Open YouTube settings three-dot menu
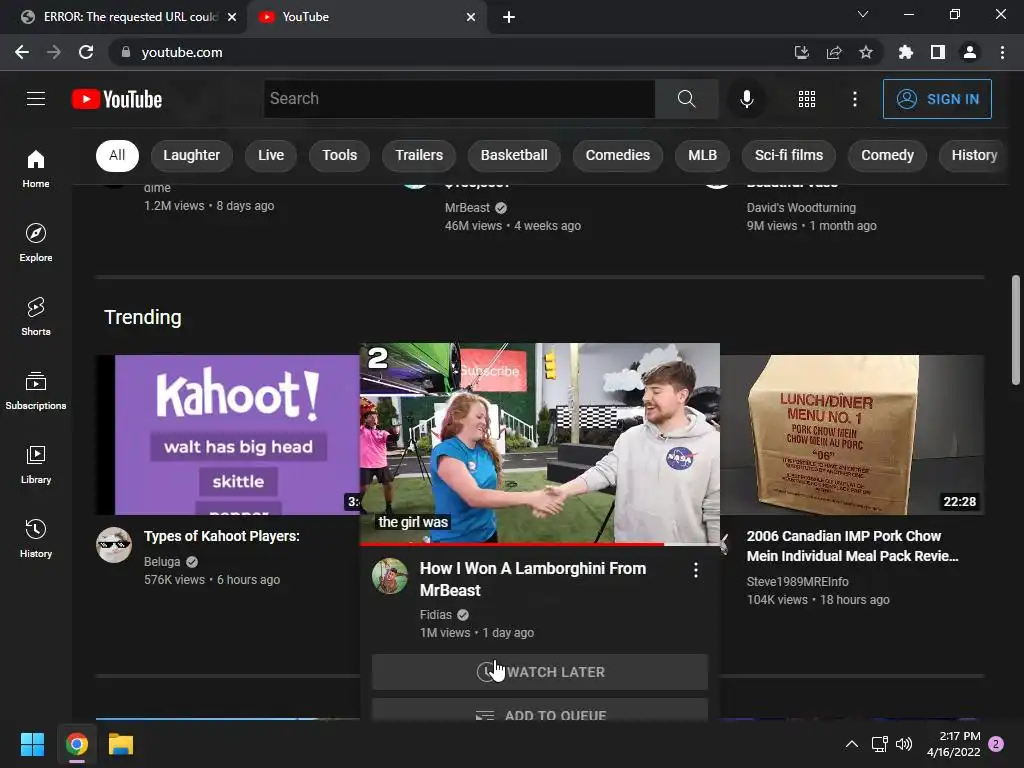The width and height of the screenshot is (1024, 768). point(855,99)
